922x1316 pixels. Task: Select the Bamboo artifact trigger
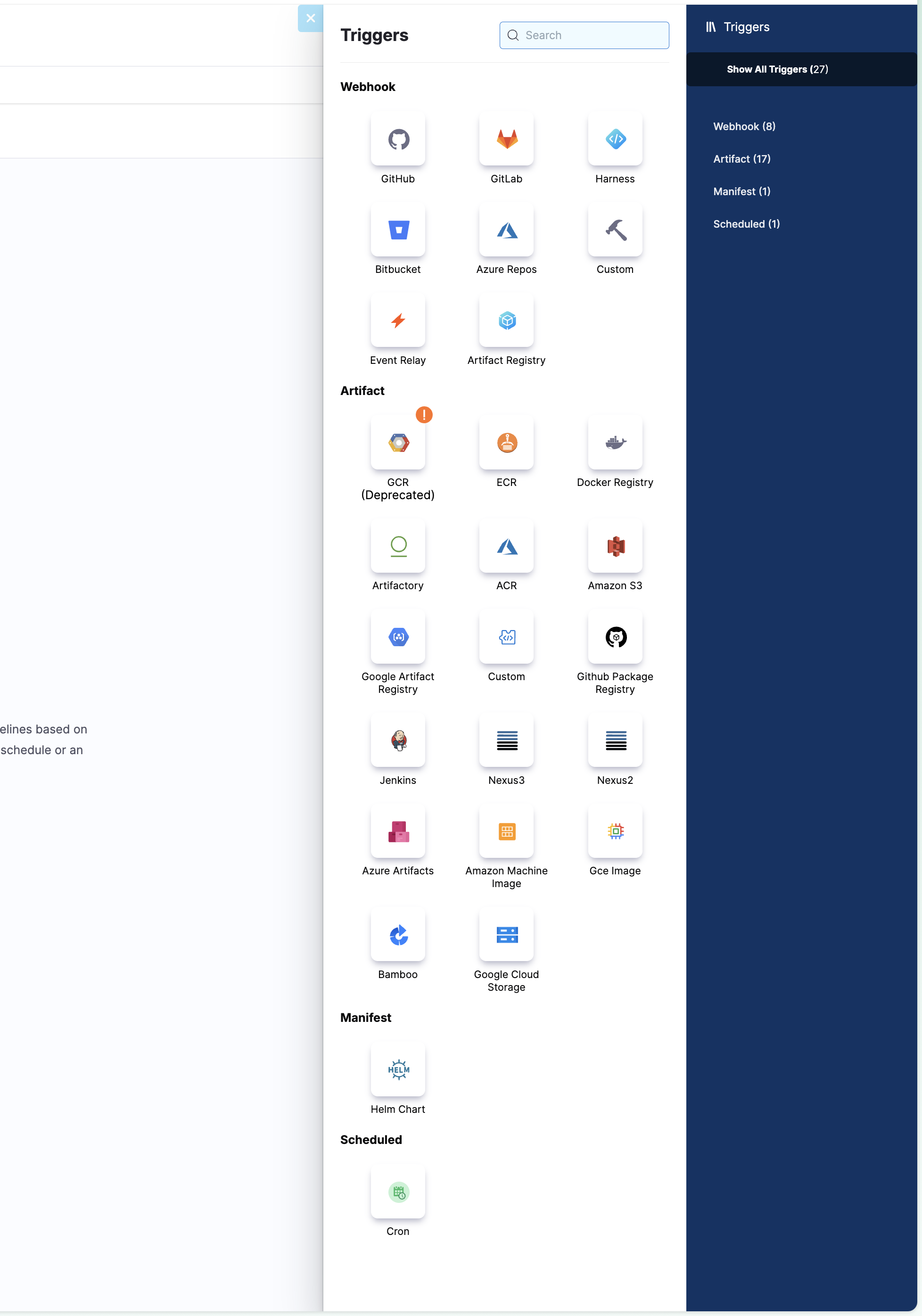coord(398,934)
